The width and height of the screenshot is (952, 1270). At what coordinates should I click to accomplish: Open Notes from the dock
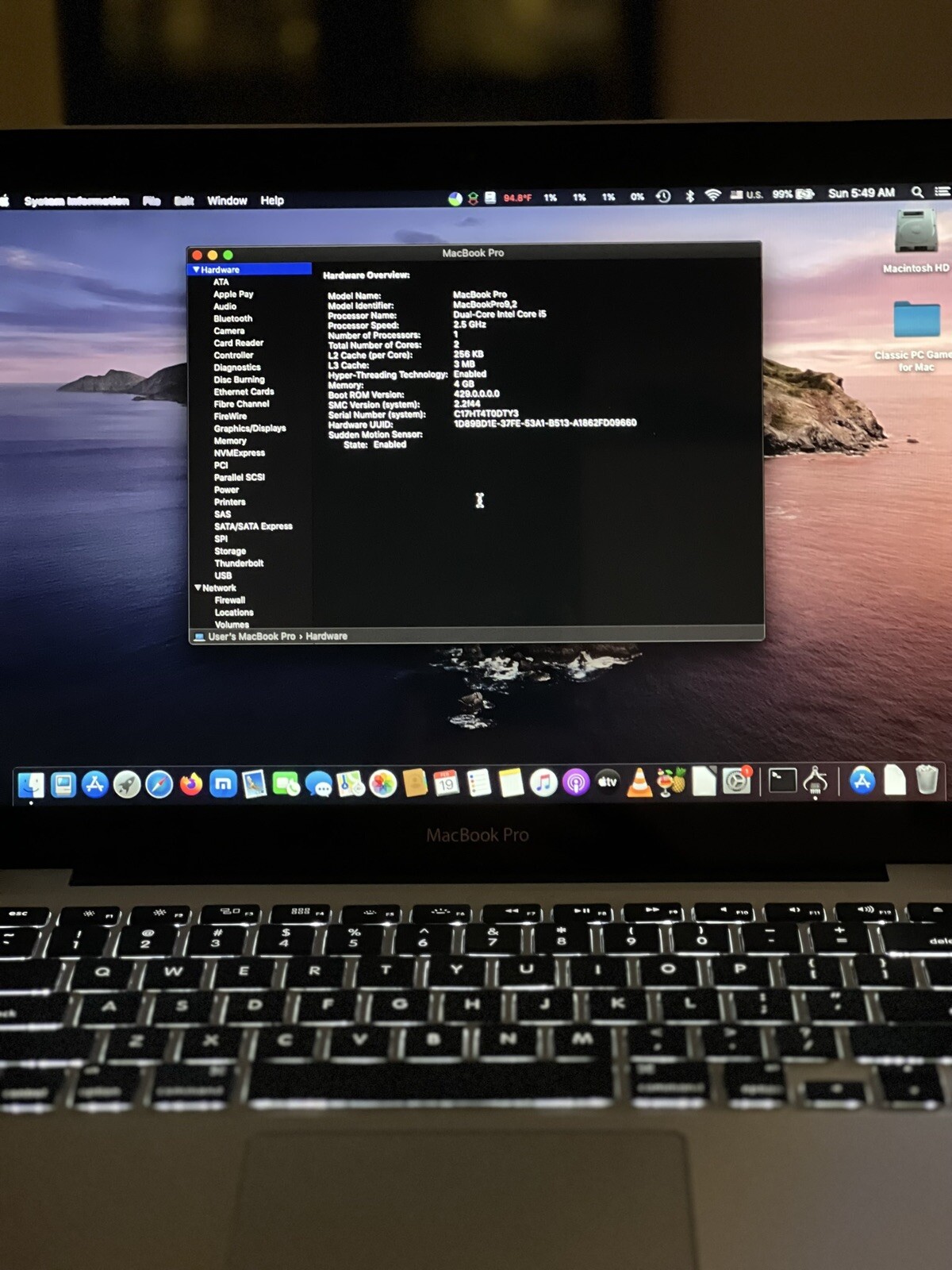point(511,783)
